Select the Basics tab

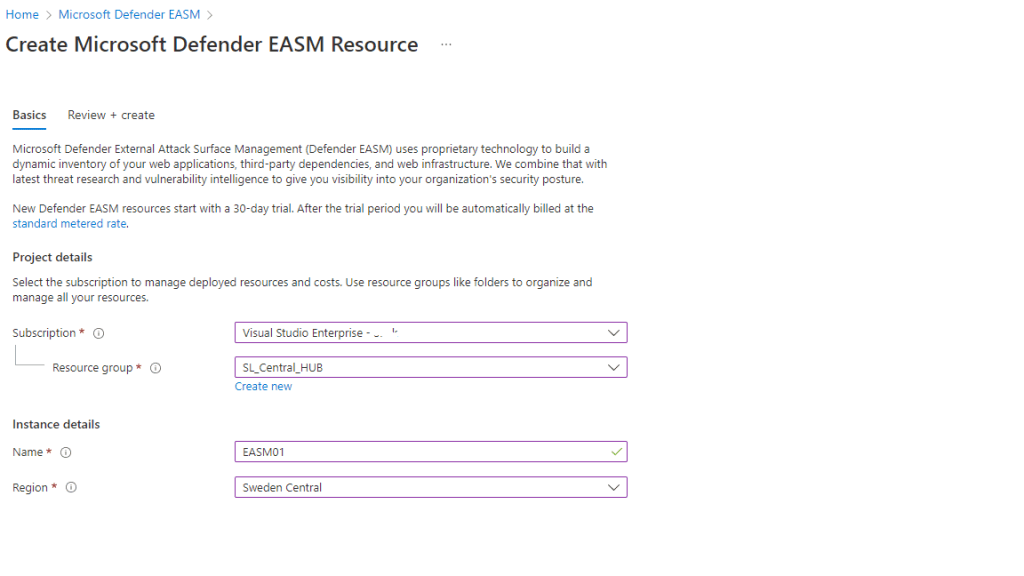click(x=29, y=115)
